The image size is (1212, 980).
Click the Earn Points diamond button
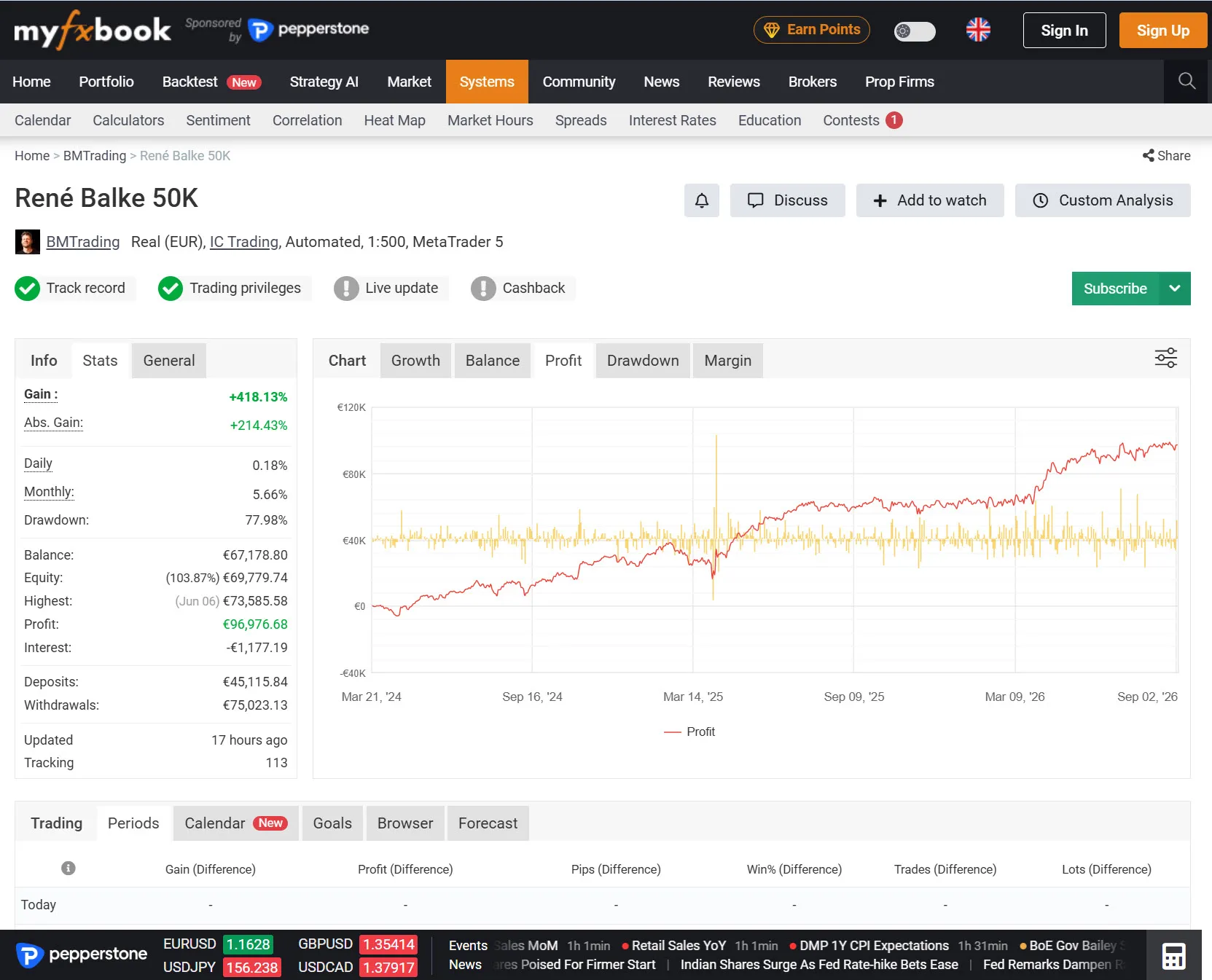812,30
